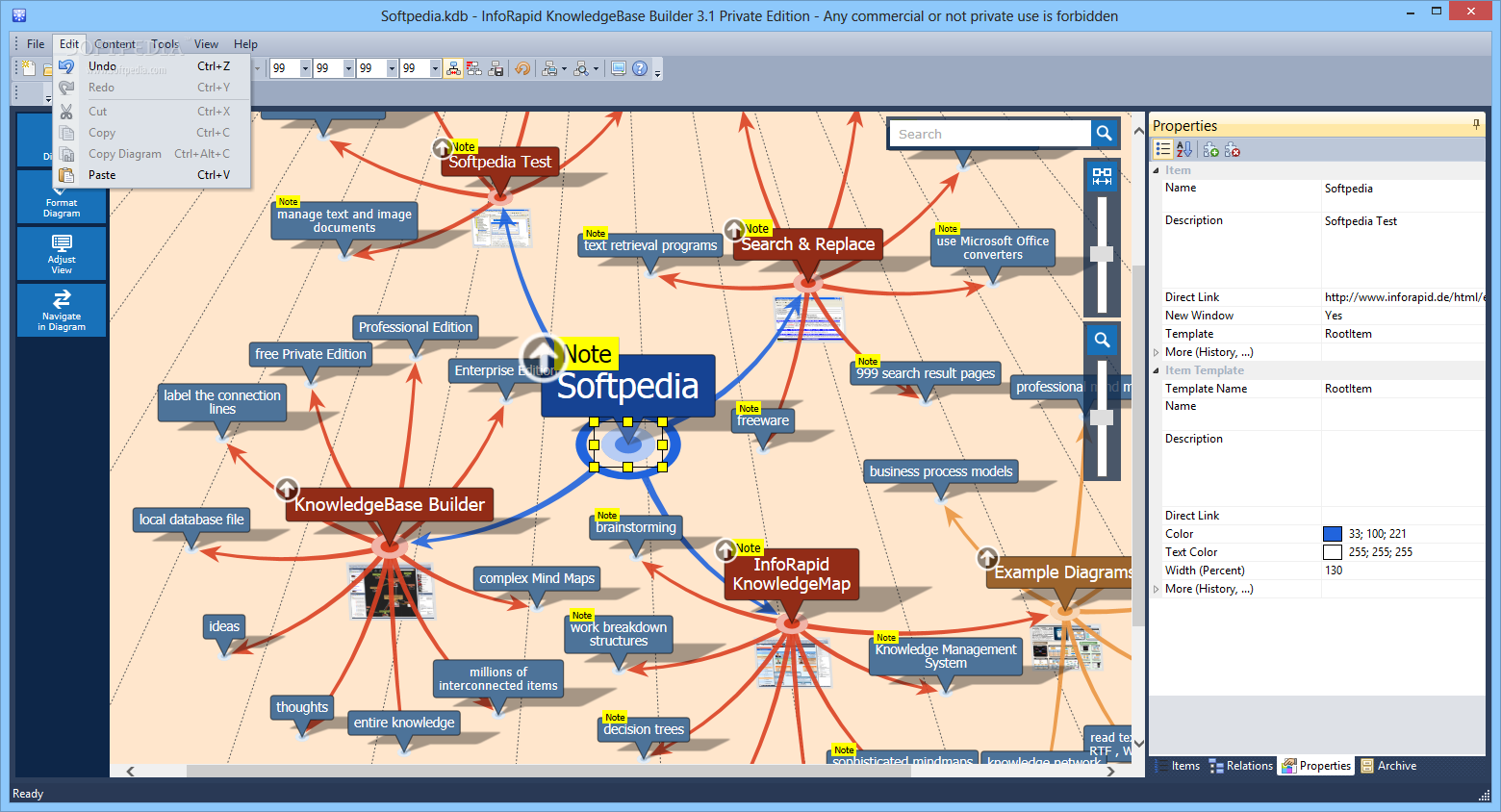Click the Format Diagram sidebar button
The height and width of the screenshot is (812, 1501).
pos(62,198)
